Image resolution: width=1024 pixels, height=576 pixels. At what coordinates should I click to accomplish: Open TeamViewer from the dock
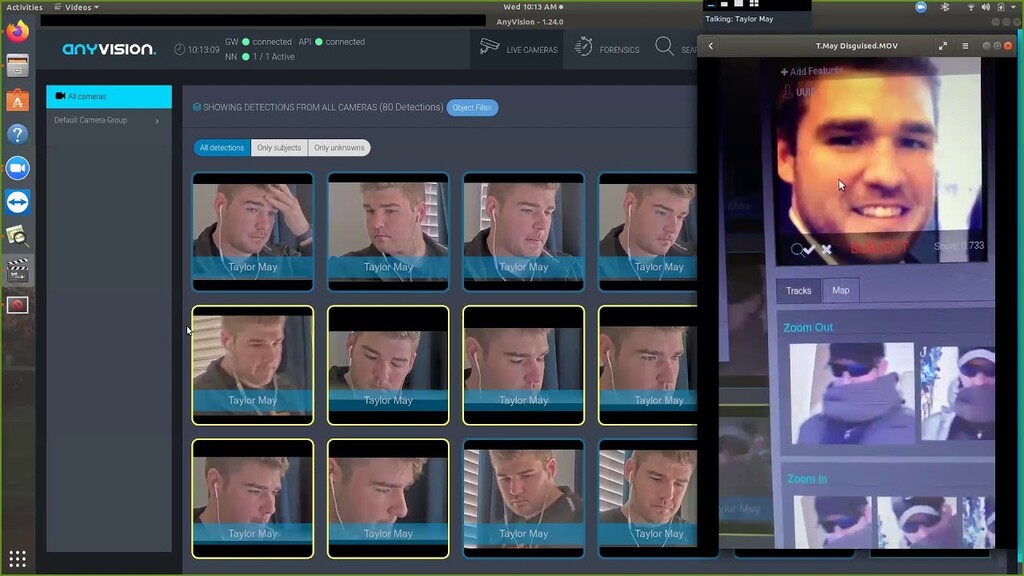pos(17,203)
